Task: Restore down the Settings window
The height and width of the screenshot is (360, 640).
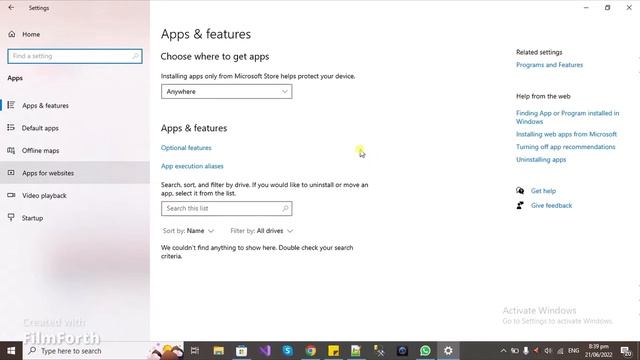Action: pyautogui.click(x=607, y=8)
